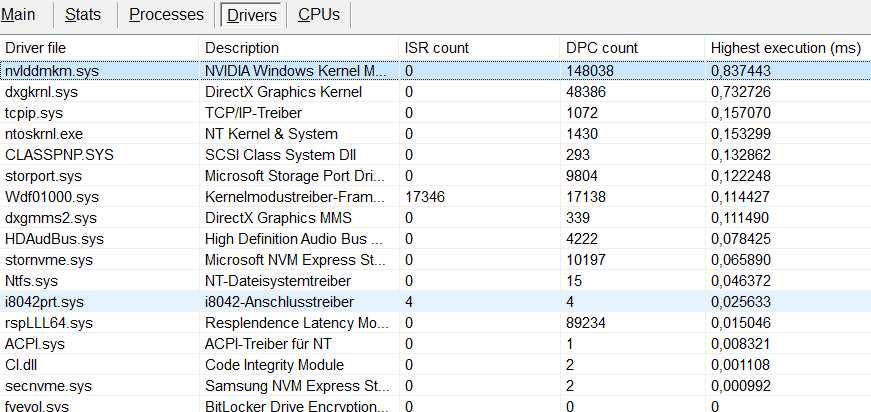Click the ISR count value 17346
This screenshot has height=412, width=871.
pos(425,197)
